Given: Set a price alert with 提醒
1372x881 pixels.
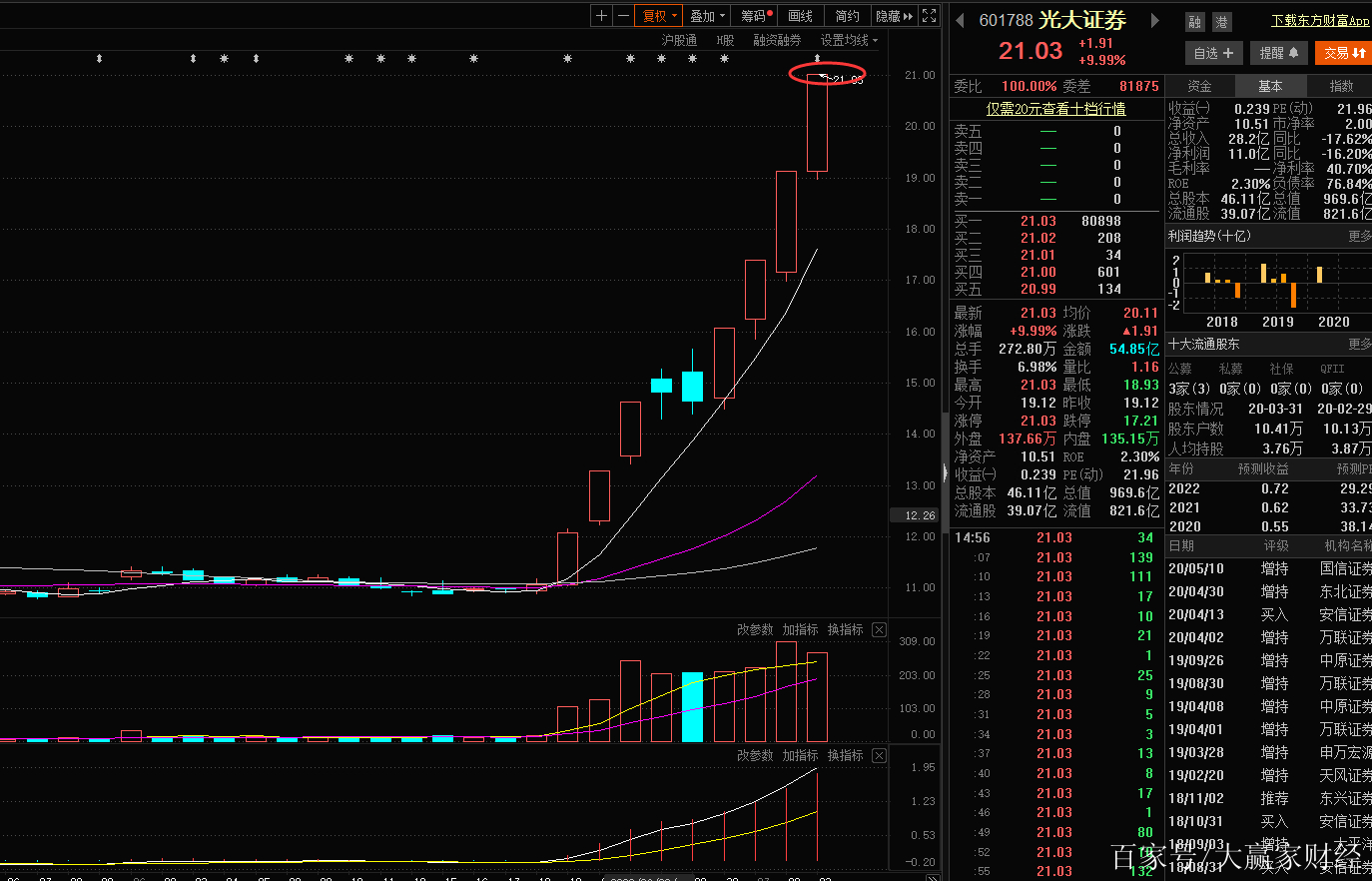Looking at the screenshot, I should point(1279,53).
